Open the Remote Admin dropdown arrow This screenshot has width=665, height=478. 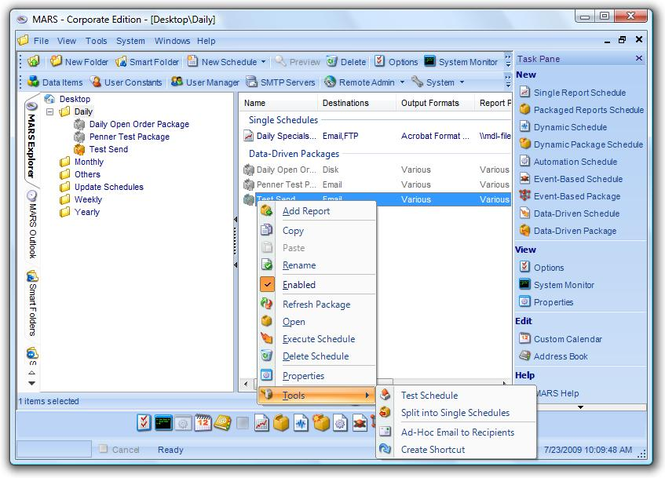(402, 82)
